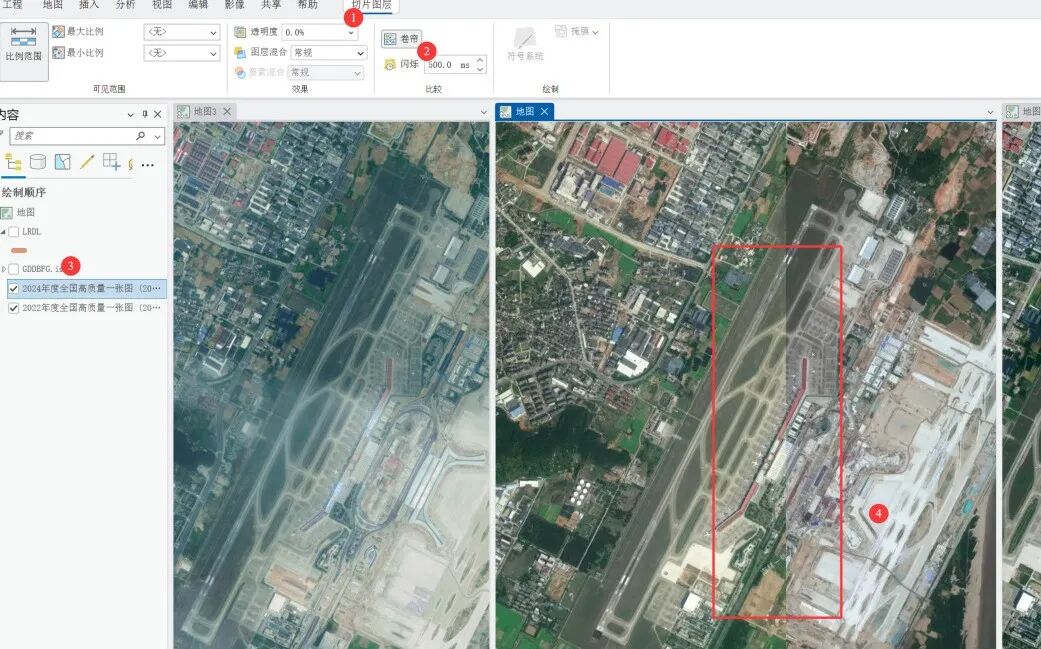The width and height of the screenshot is (1041, 649).
Task: Close the 地图3 view tab
Action: pos(227,111)
